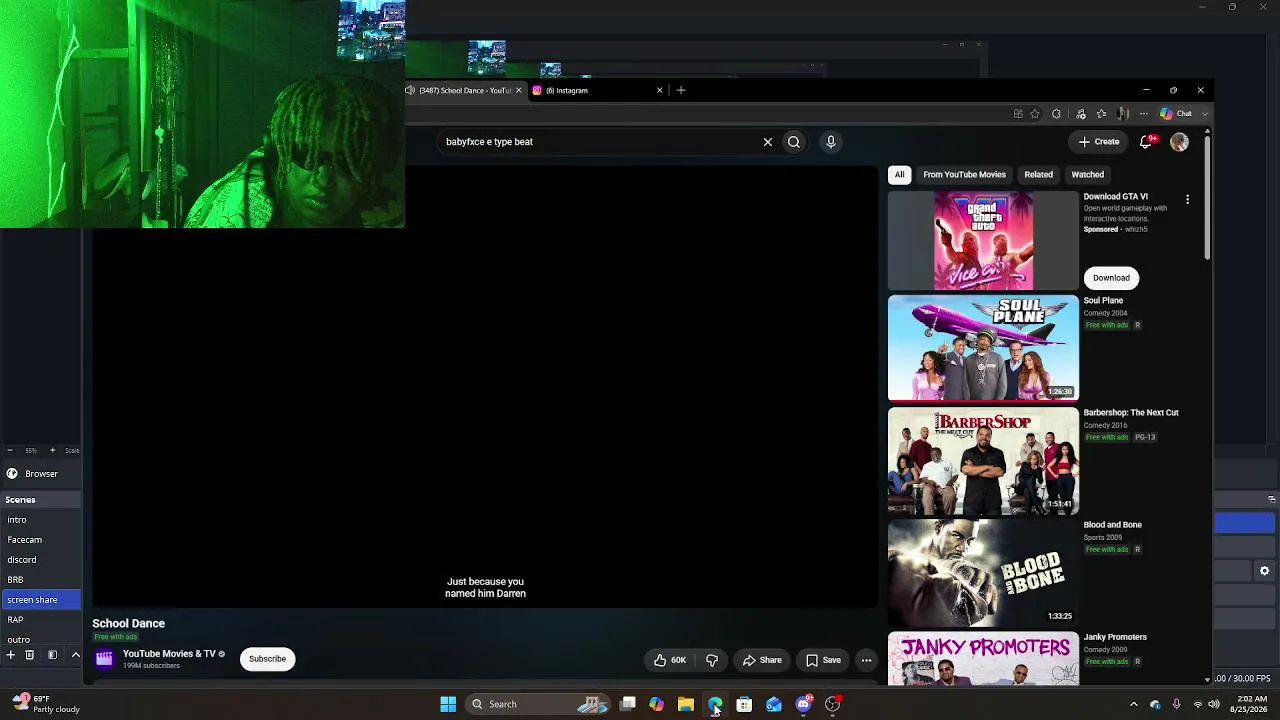Open Edge settings and more menu

tap(1144, 114)
